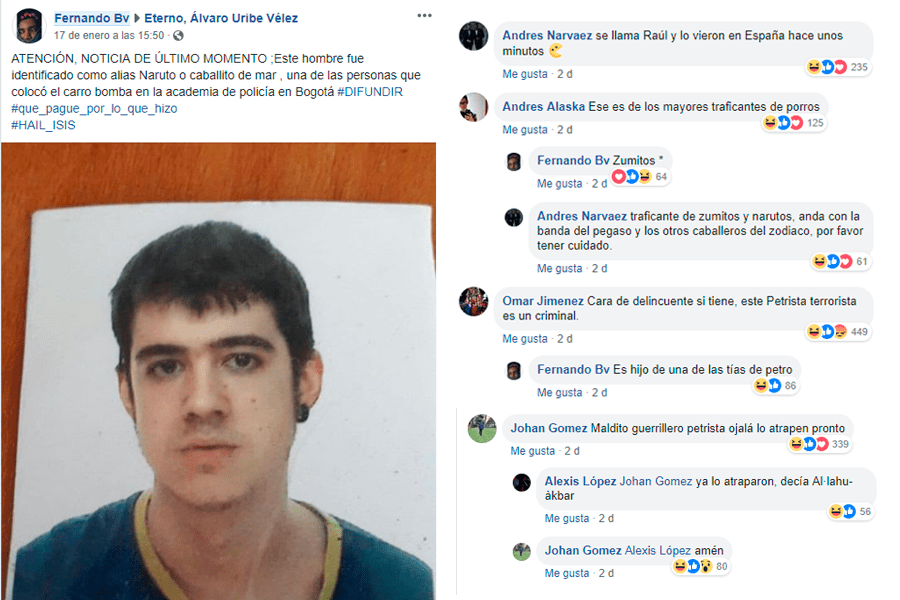
Task: View reactions with 235 count
Action: 837,67
